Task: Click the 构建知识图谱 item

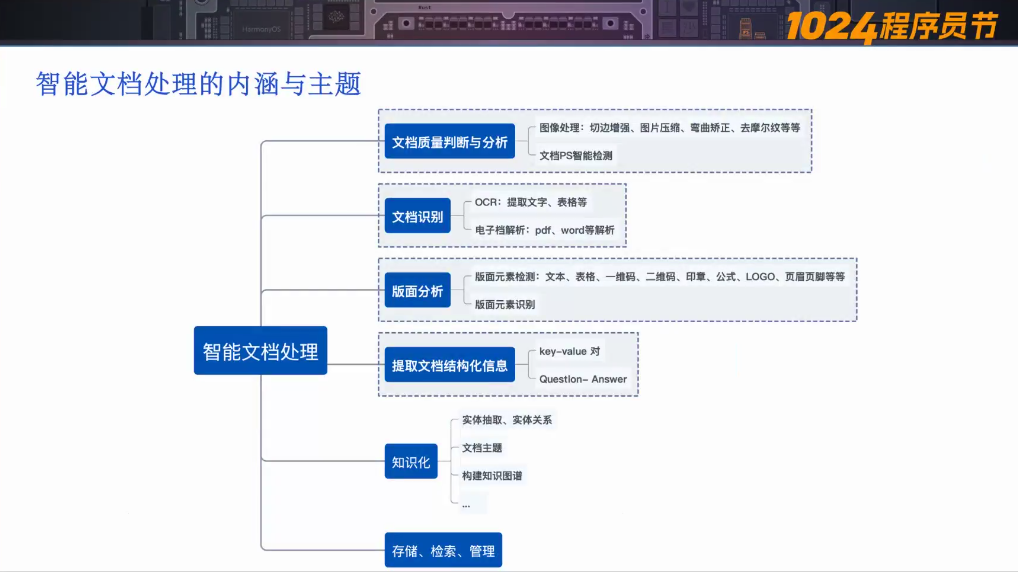Action: (492, 476)
